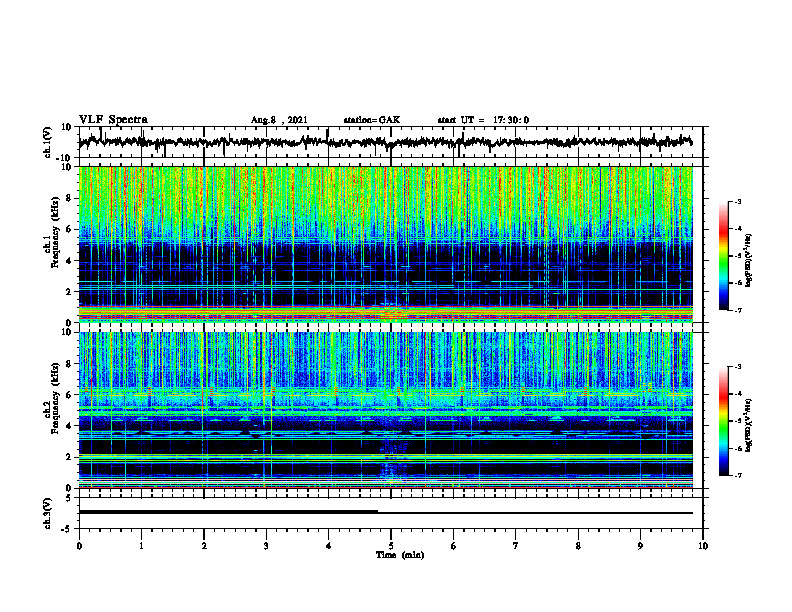The width and height of the screenshot is (792, 612).
Task: Click the ch.2 Frequency (kHz) axis label
Action: click(x=54, y=399)
